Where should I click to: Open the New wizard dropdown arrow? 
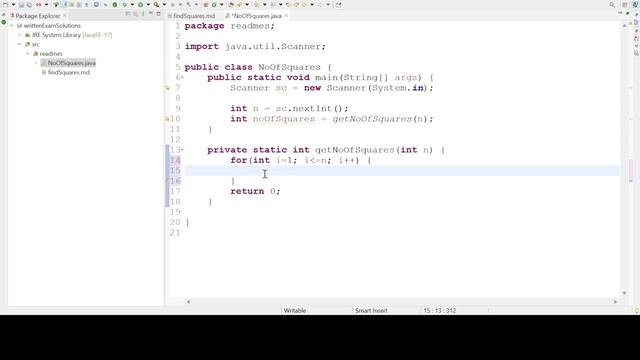coord(13,5)
